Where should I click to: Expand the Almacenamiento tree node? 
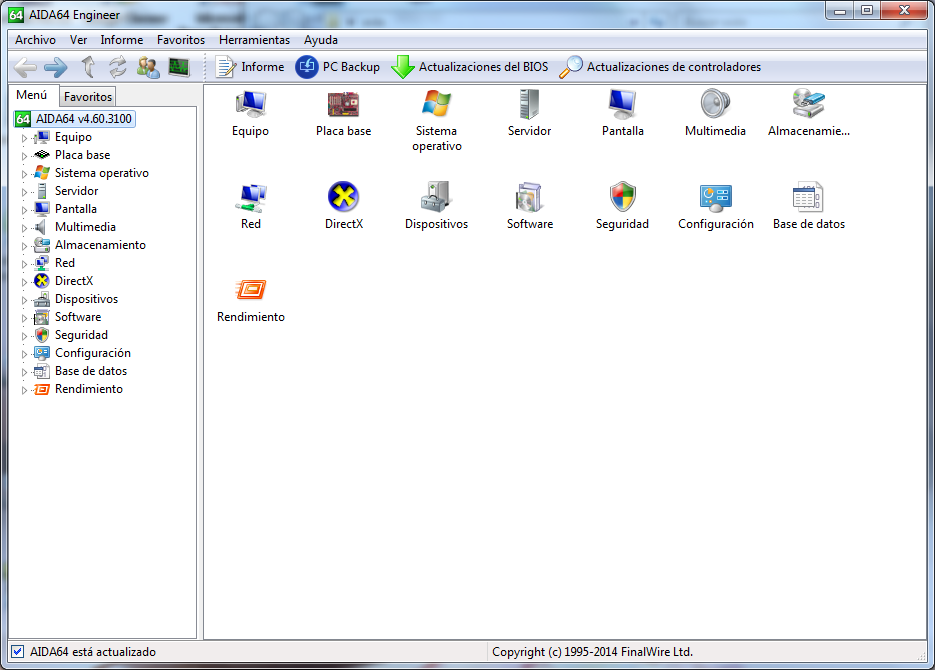point(24,246)
